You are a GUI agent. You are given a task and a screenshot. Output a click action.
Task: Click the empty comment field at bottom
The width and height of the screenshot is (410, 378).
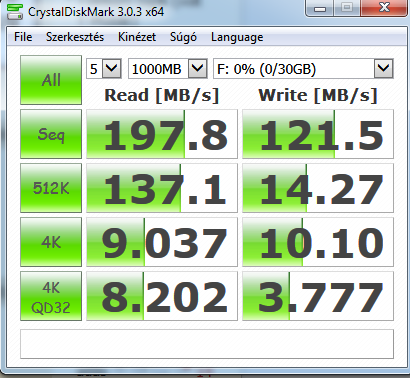[207, 344]
